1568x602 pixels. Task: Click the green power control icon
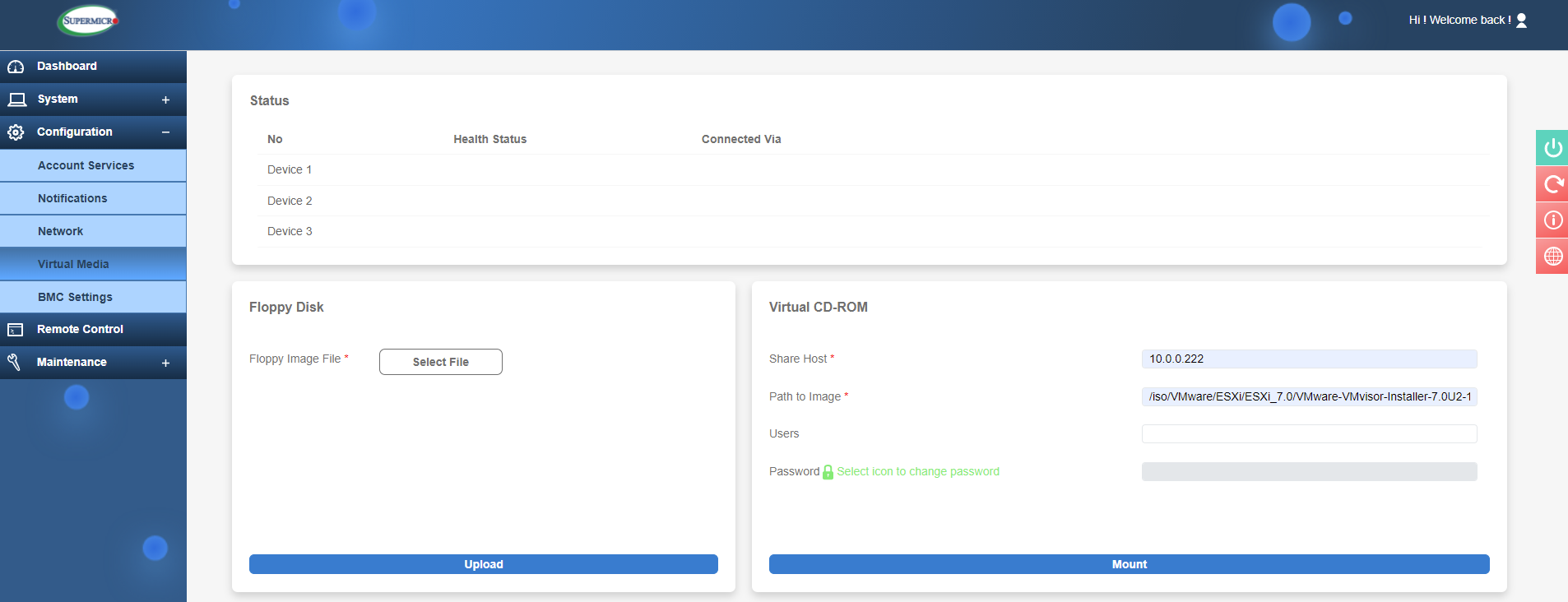point(1552,148)
